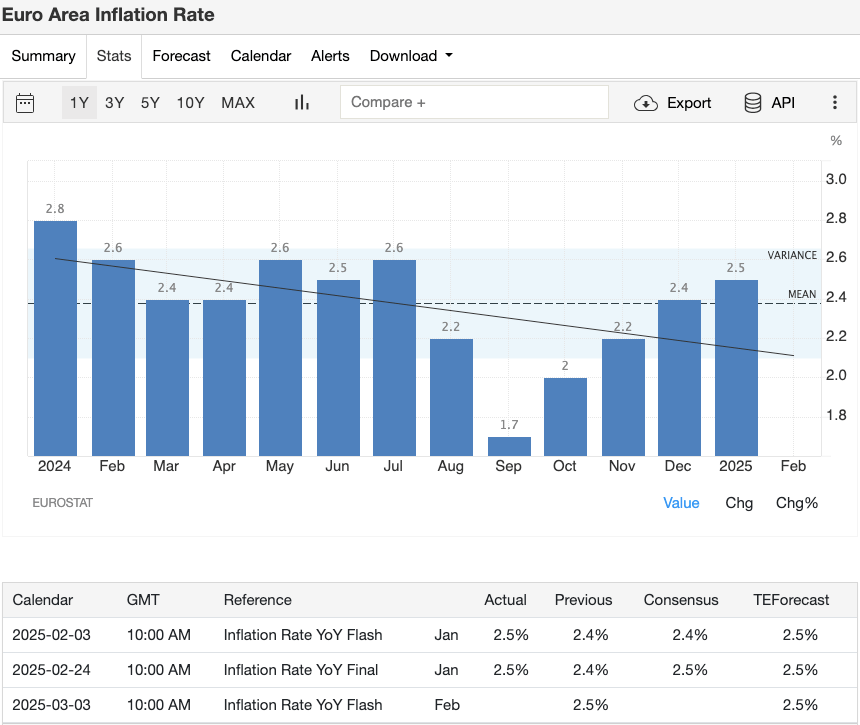Toggle the 1Y time range selection
This screenshot has height=725, width=860.
[x=79, y=102]
